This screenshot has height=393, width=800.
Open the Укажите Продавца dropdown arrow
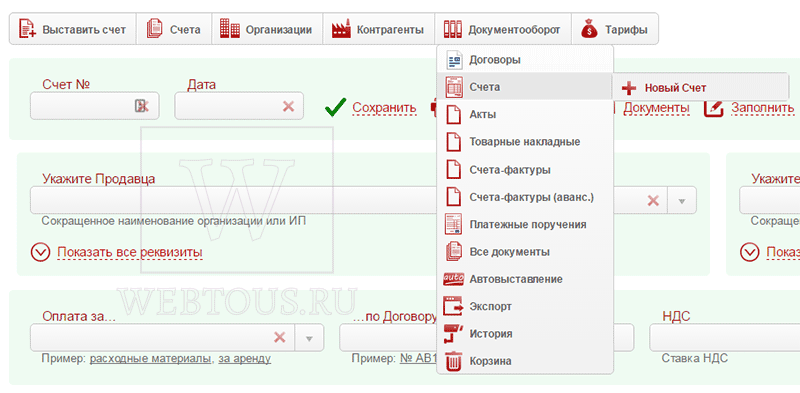(x=682, y=201)
